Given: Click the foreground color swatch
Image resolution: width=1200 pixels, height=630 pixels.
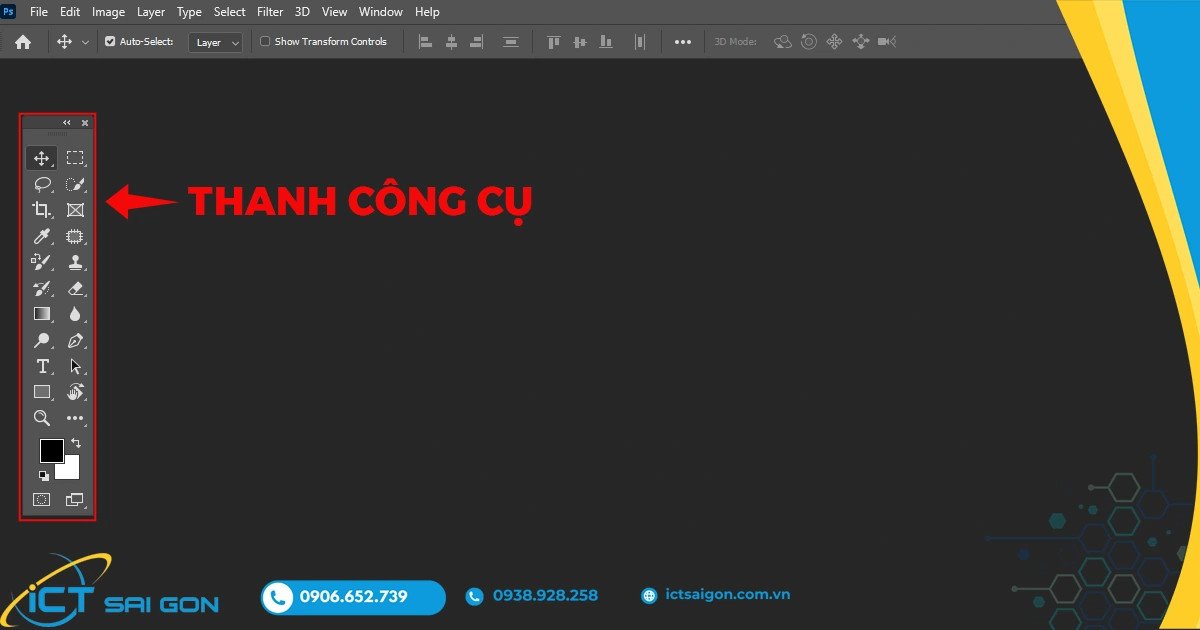Looking at the screenshot, I should point(53,451).
